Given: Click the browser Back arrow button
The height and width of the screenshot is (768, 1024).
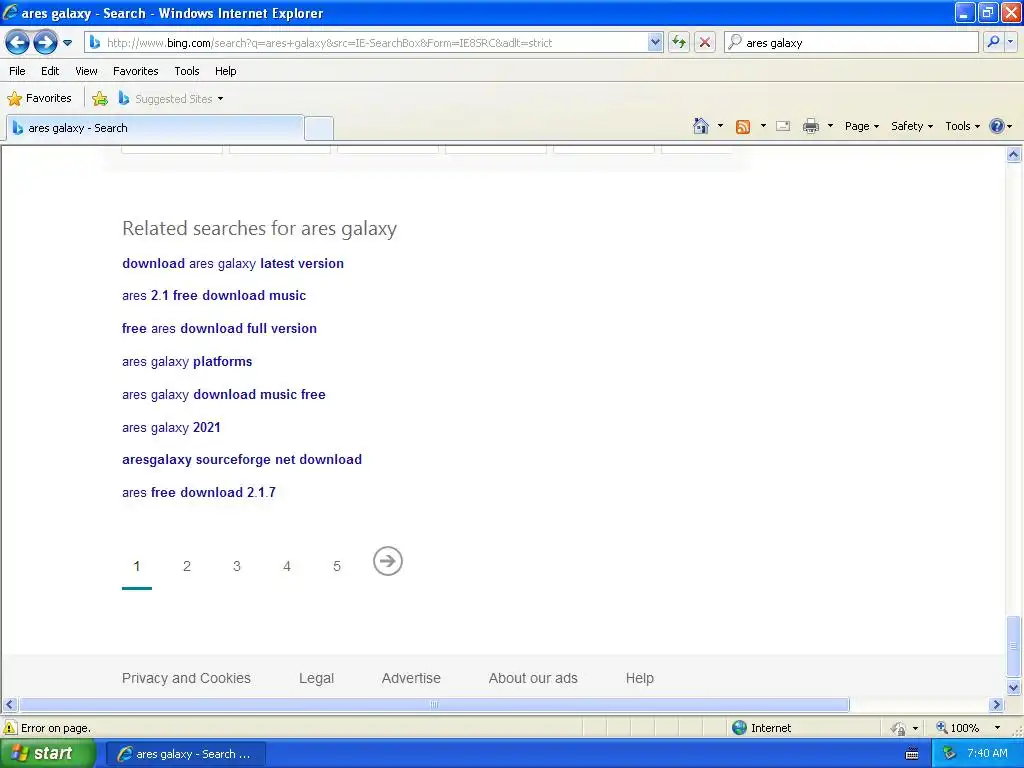Looking at the screenshot, I should pyautogui.click(x=18, y=43).
